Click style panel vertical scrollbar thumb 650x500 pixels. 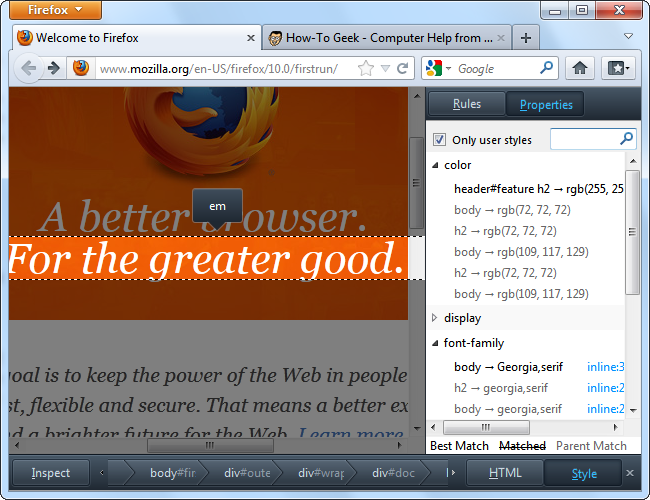click(632, 232)
